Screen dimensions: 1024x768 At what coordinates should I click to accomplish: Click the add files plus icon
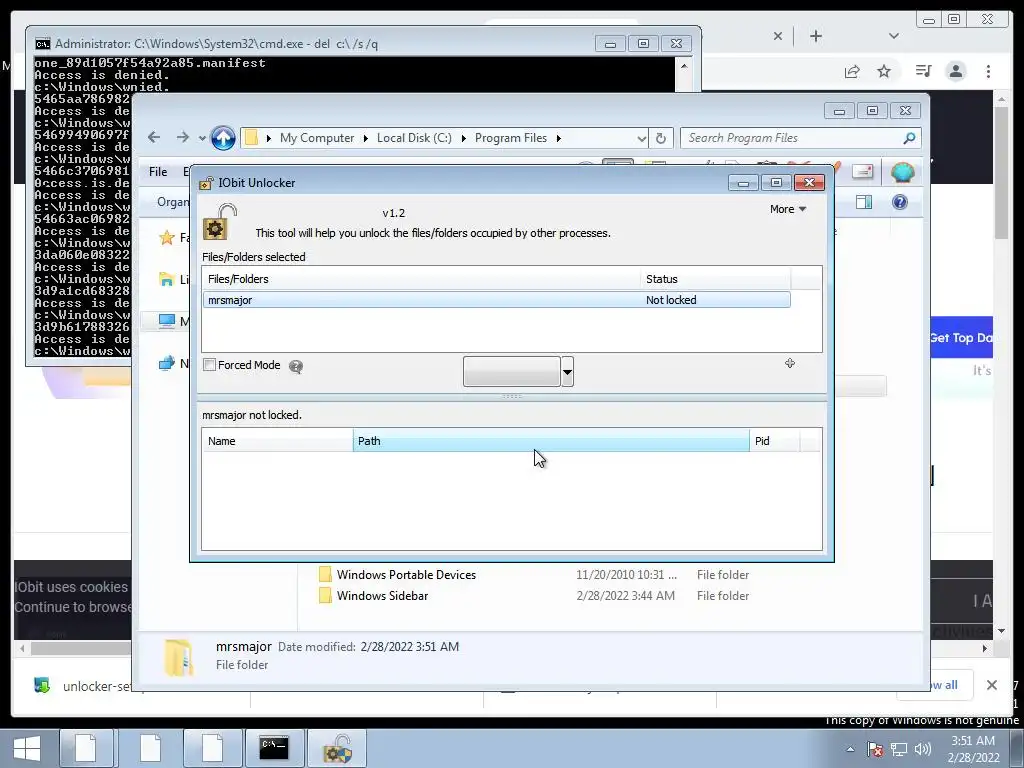[x=790, y=363]
